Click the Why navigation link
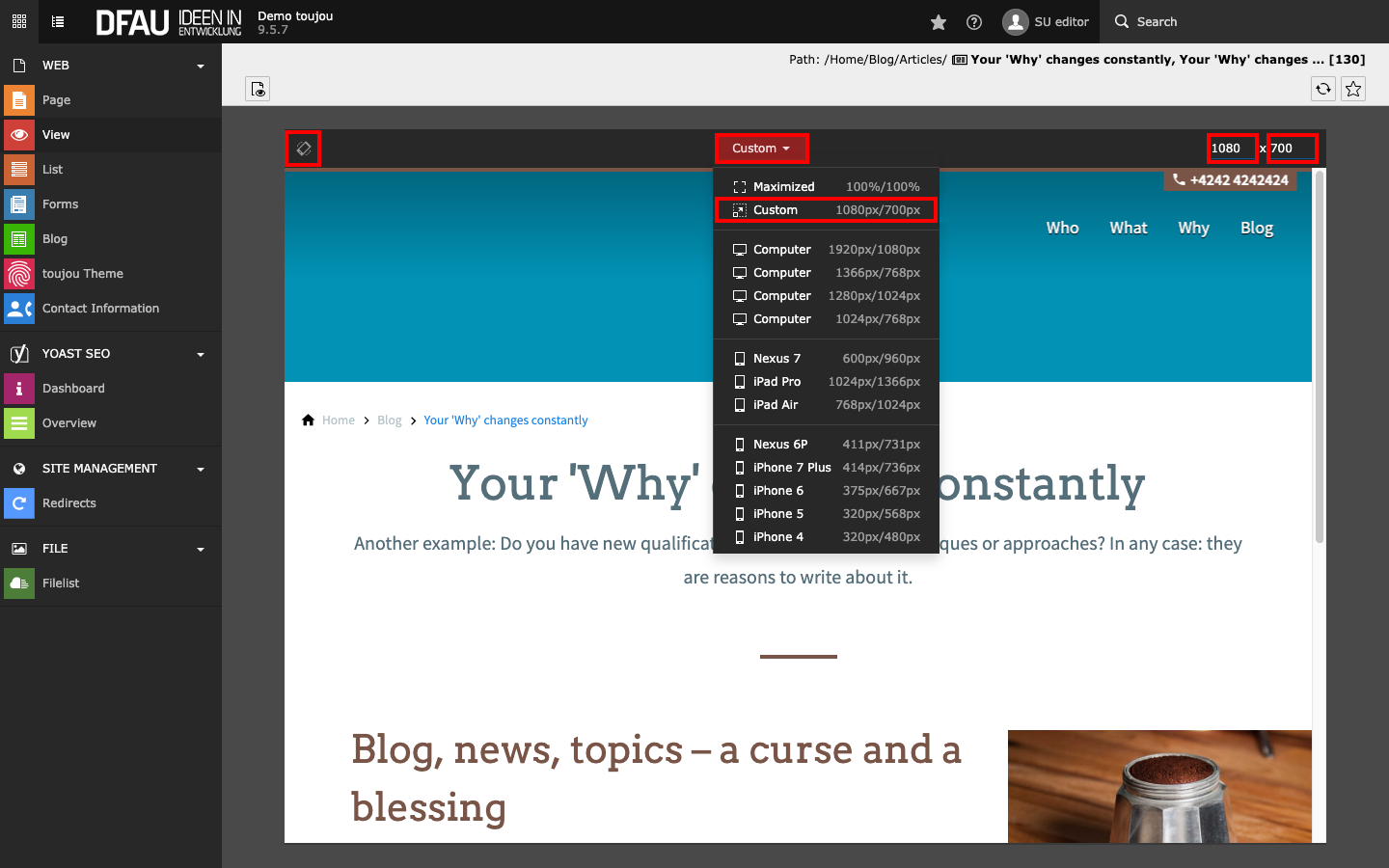The image size is (1389, 868). click(x=1193, y=229)
